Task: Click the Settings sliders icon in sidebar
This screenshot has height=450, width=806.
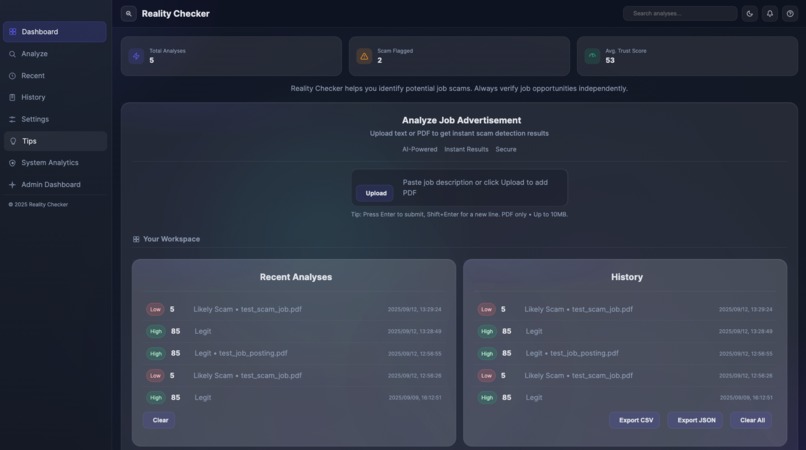Action: point(12,119)
